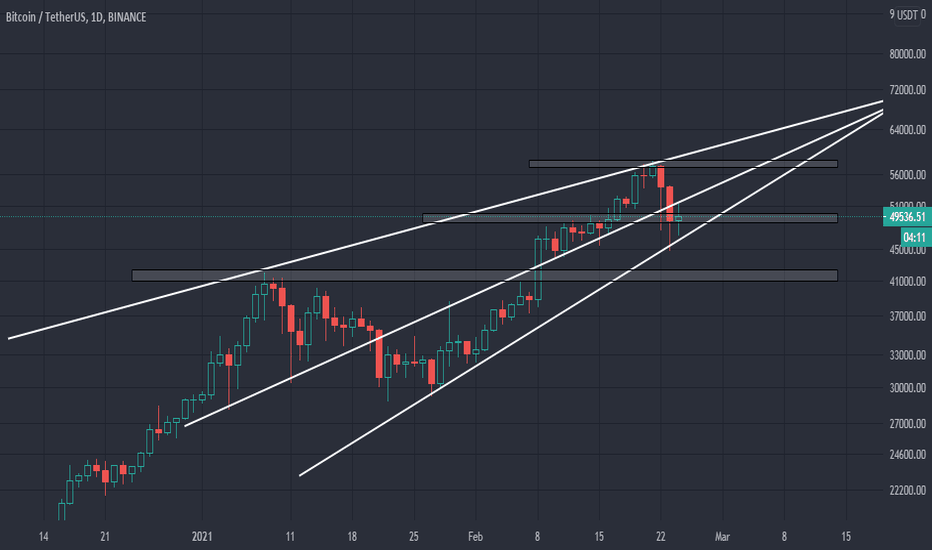This screenshot has height=550, width=932.
Task: Click the 22 date label on time axis
Action: click(660, 537)
